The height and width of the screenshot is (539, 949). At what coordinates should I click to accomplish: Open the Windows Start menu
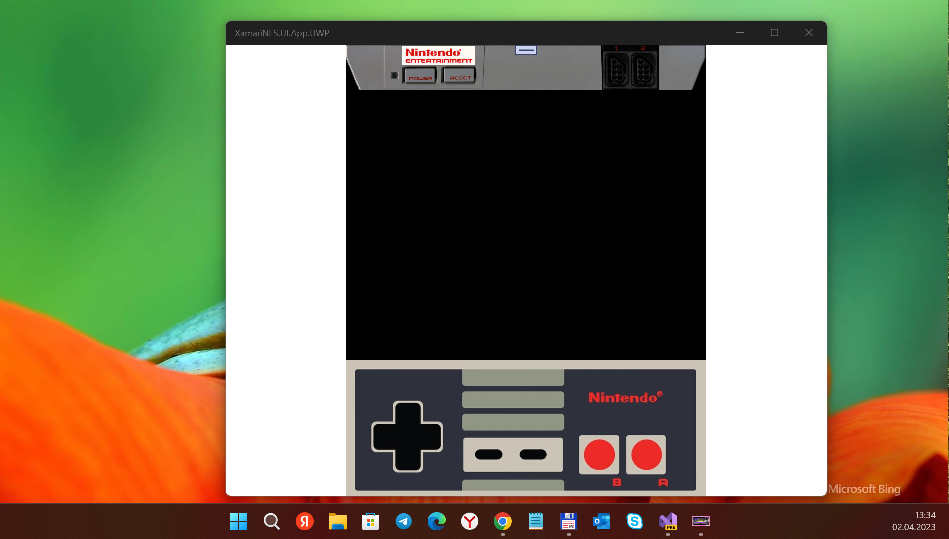pos(238,521)
